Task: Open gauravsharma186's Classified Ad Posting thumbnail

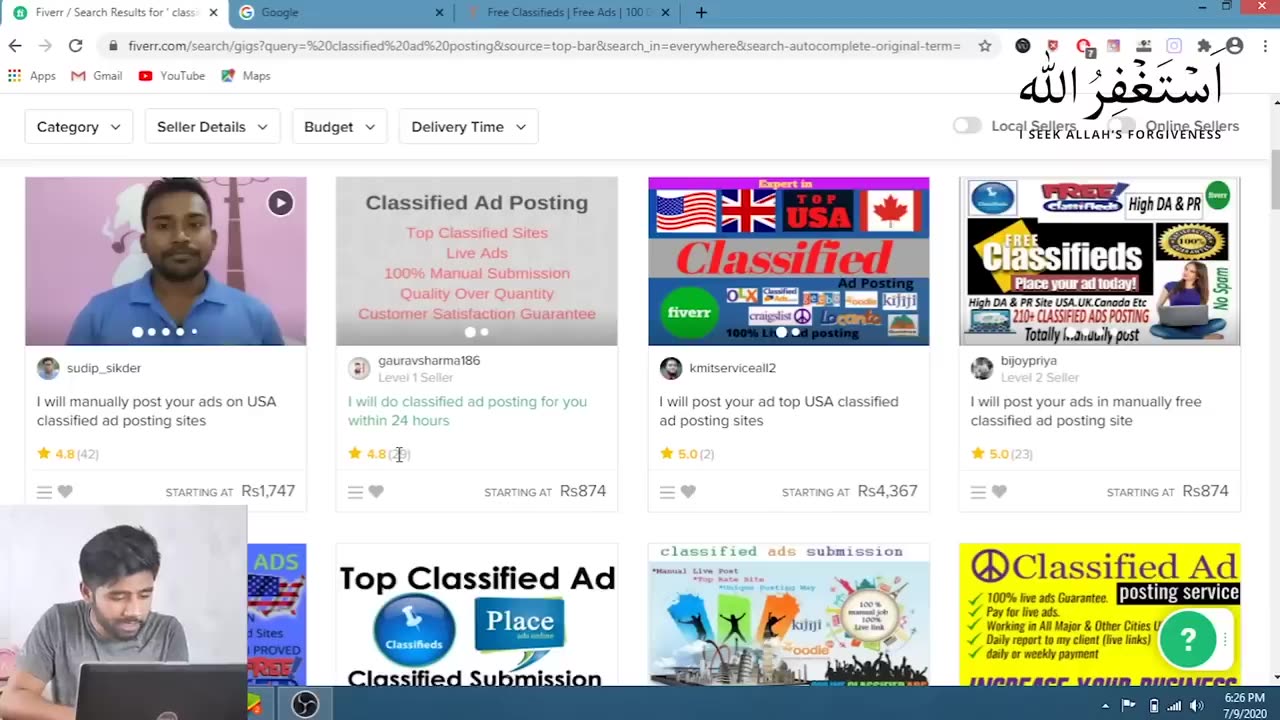Action: point(477,261)
